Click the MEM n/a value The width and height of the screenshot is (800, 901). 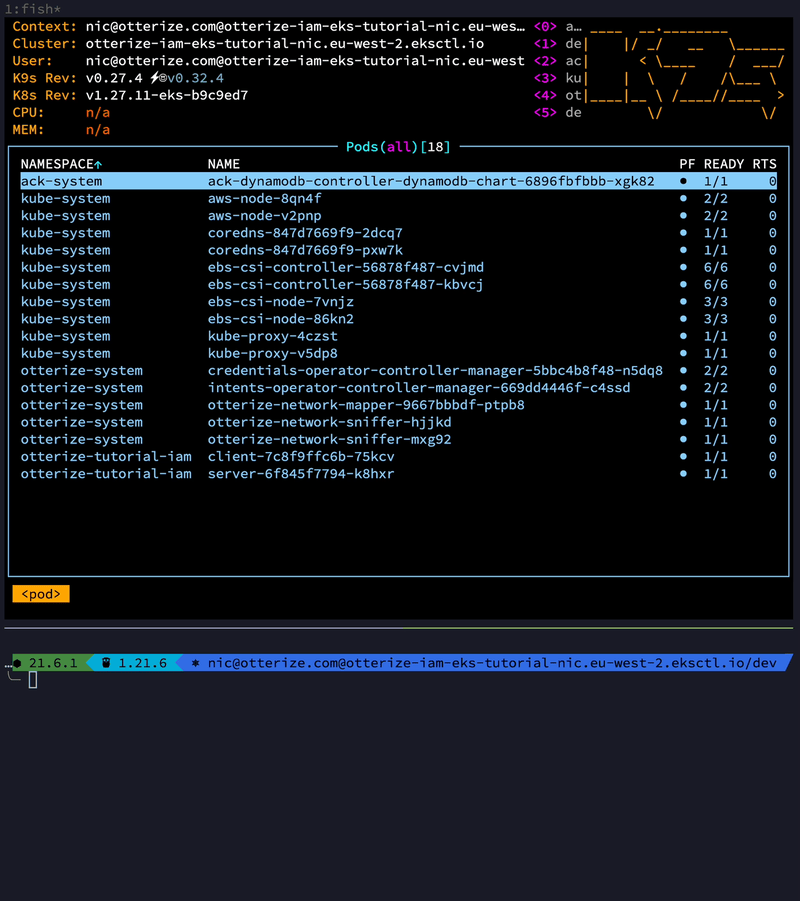point(98,130)
